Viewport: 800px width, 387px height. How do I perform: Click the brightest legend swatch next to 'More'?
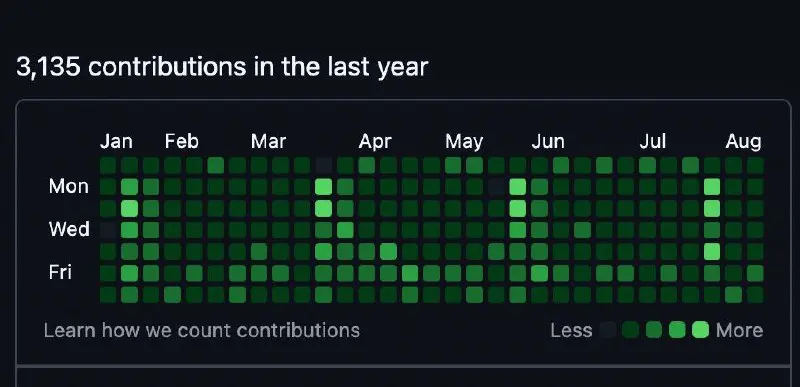(701, 330)
